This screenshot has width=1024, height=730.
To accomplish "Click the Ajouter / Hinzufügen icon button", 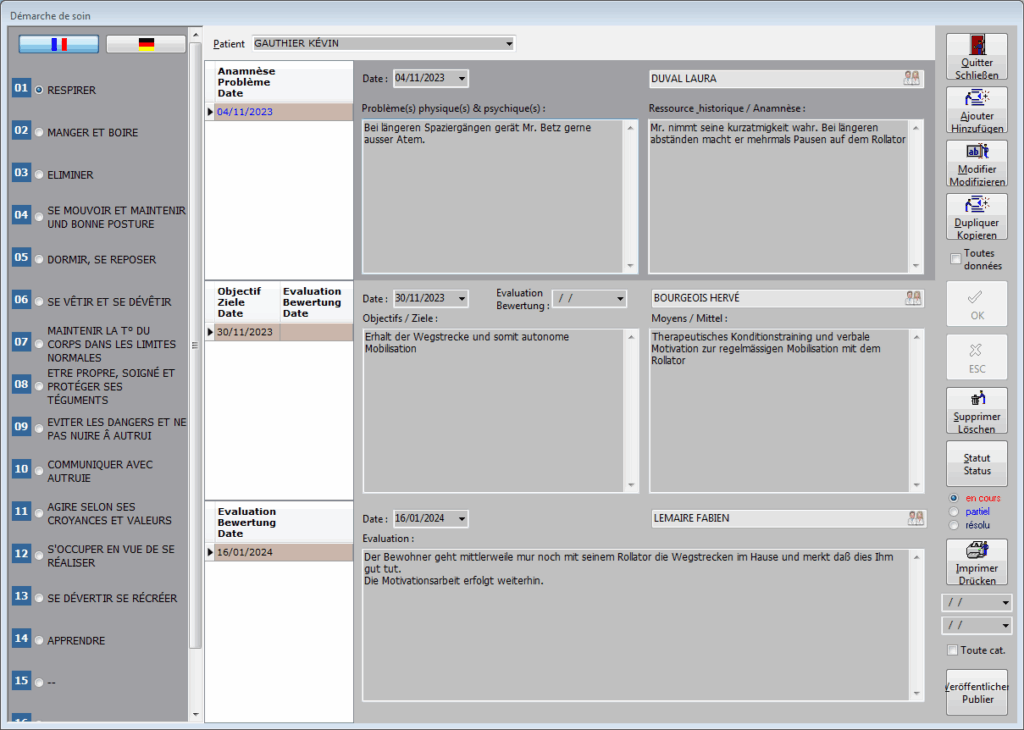I will pyautogui.click(x=976, y=98).
